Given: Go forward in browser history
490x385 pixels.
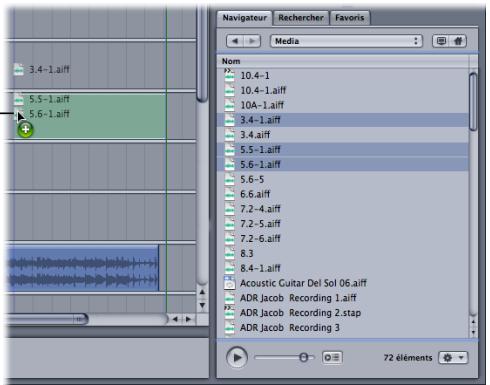Looking at the screenshot, I should [252, 41].
